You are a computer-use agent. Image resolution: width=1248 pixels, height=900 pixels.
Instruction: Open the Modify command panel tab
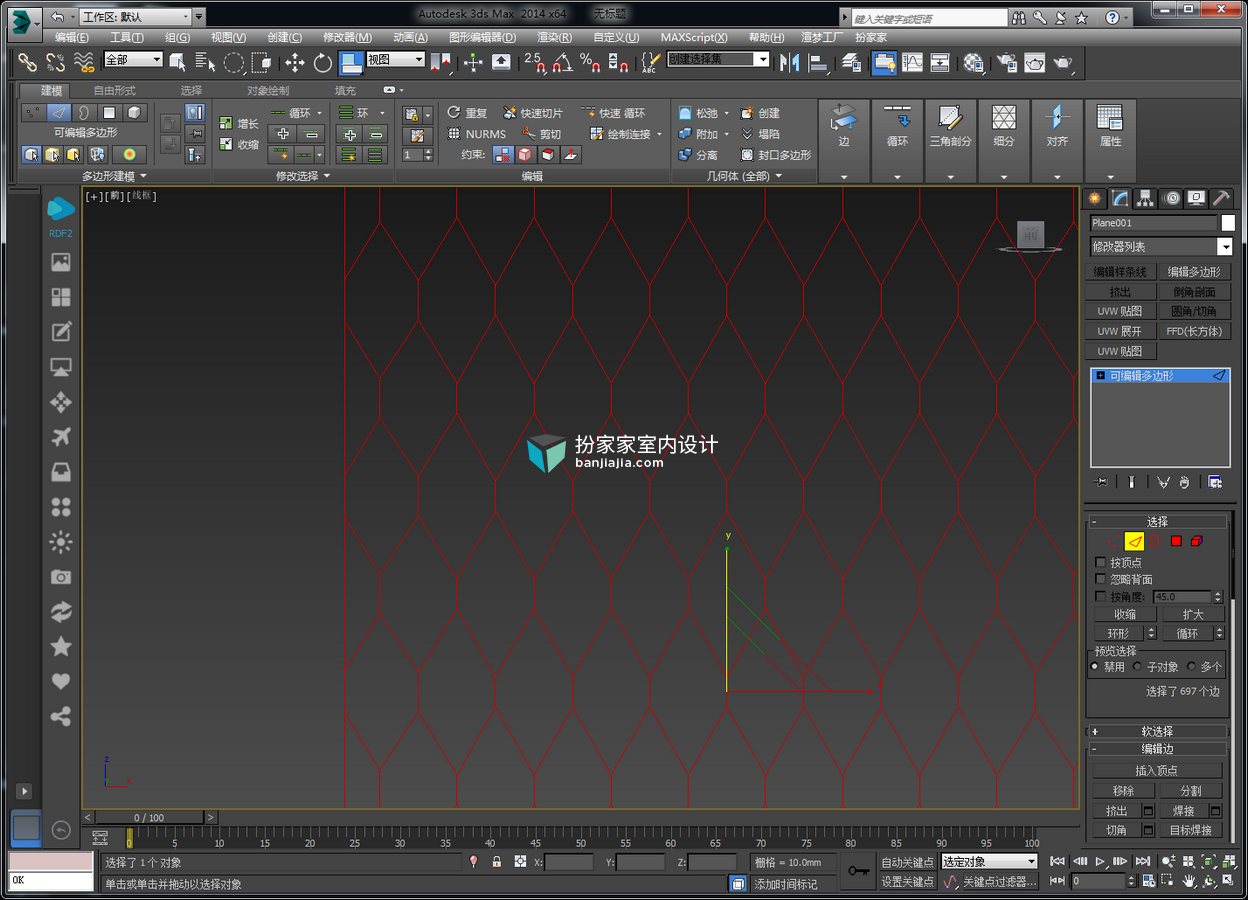click(1120, 198)
